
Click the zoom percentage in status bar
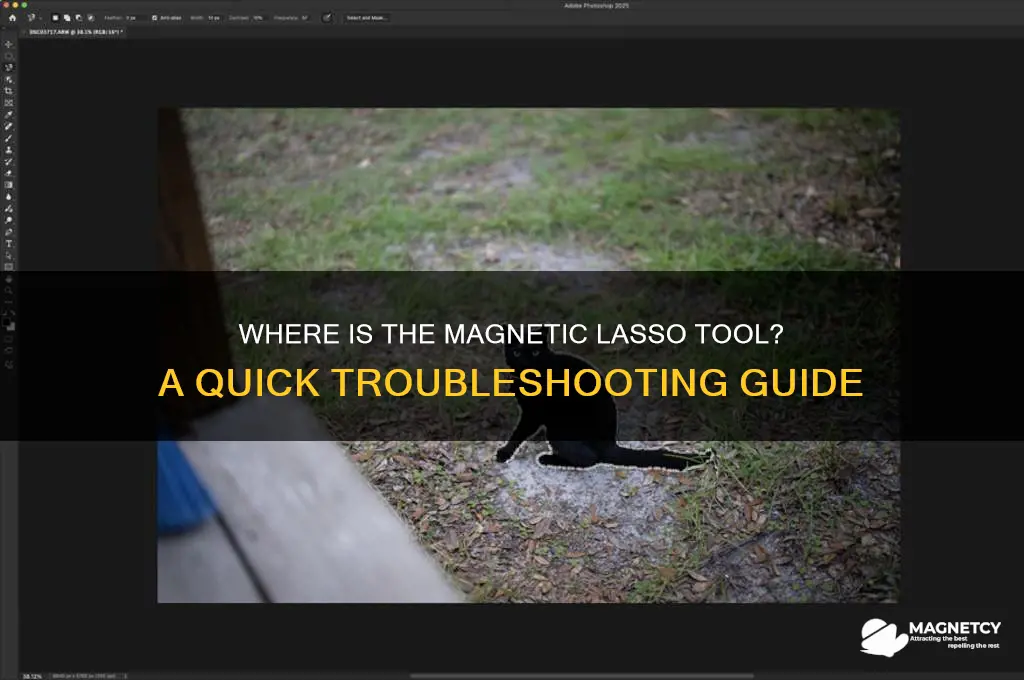(x=32, y=676)
